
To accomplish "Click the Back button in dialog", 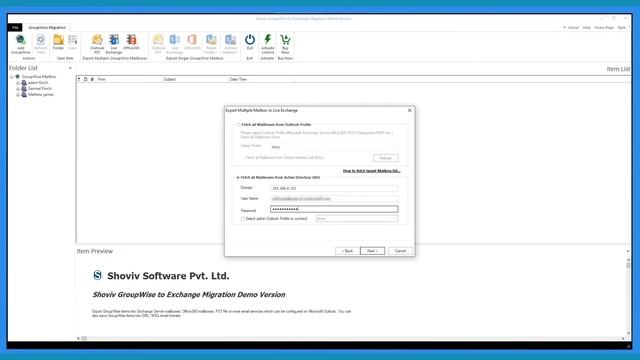I will pyautogui.click(x=347, y=251).
